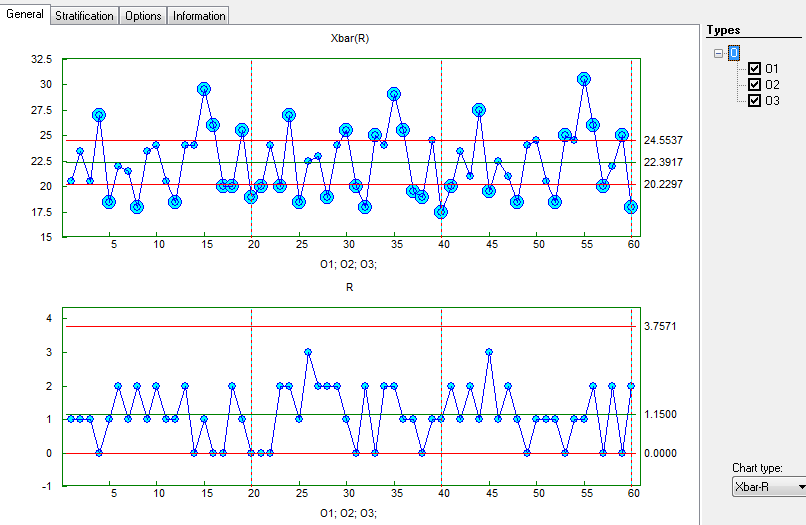
Task: Switch to the Stratification tab
Action: click(84, 16)
